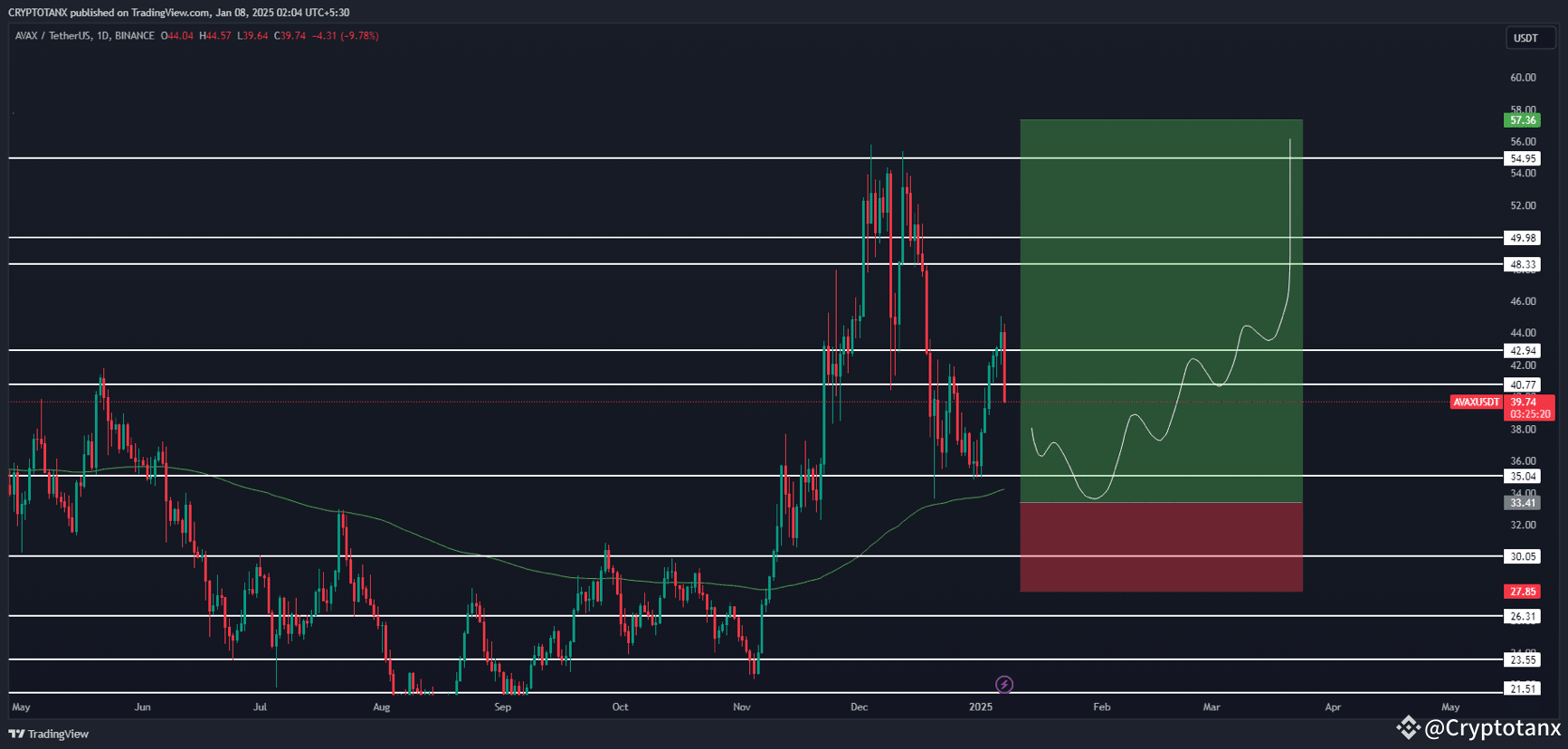1568x749 pixels.
Task: Select the 30.05 price level label
Action: 1523,556
